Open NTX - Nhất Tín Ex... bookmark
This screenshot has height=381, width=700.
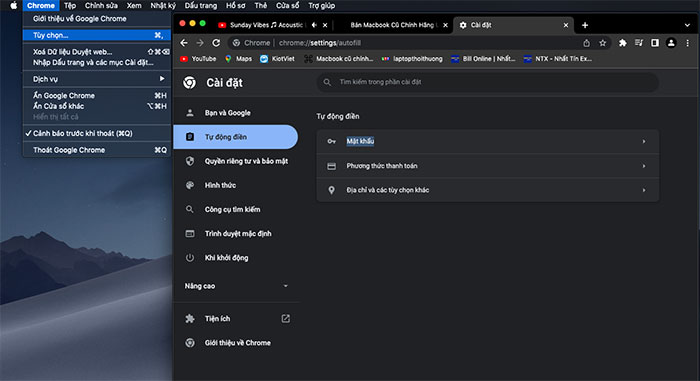558,59
